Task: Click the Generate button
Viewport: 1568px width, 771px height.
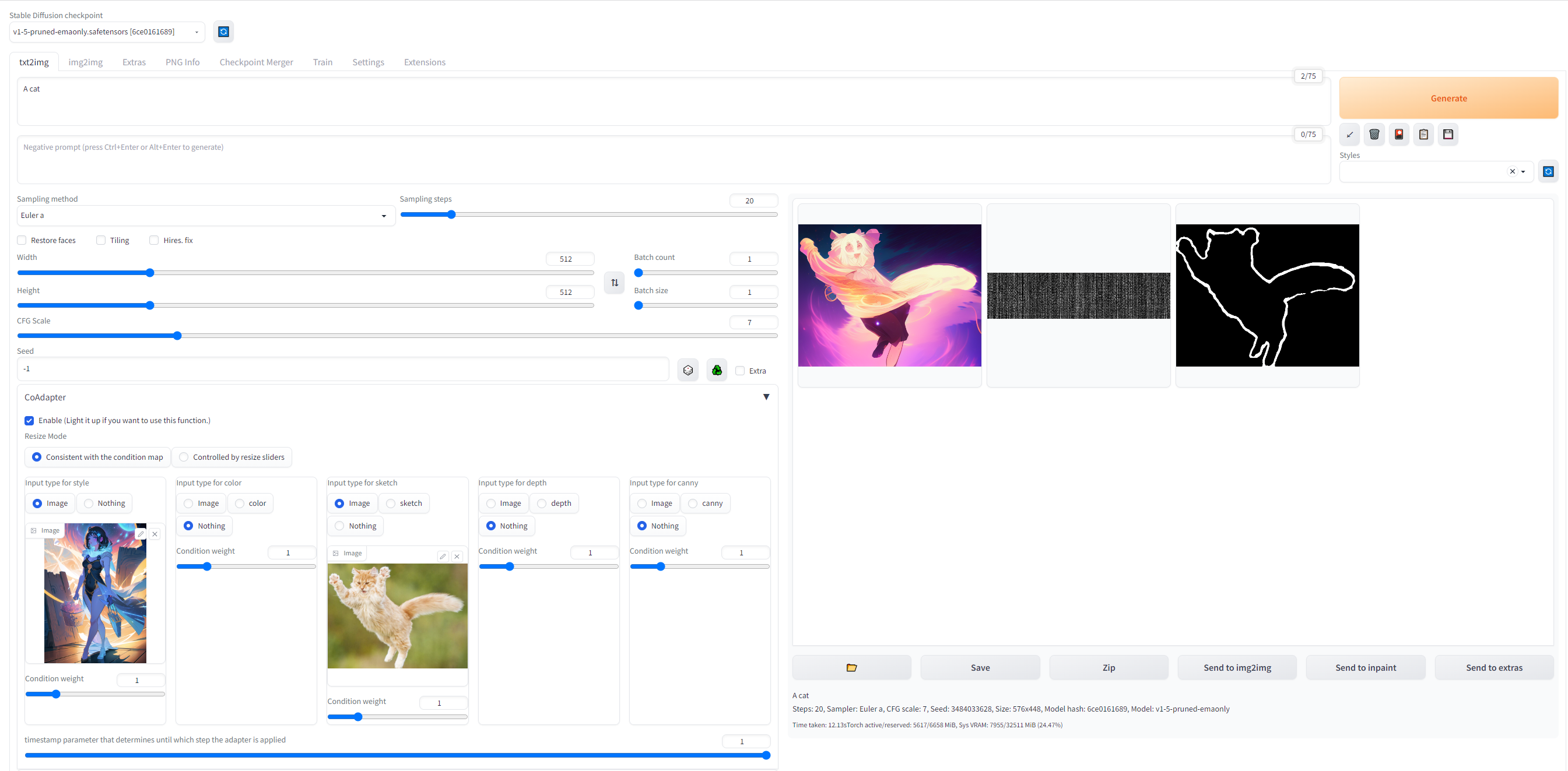Action: click(1448, 98)
